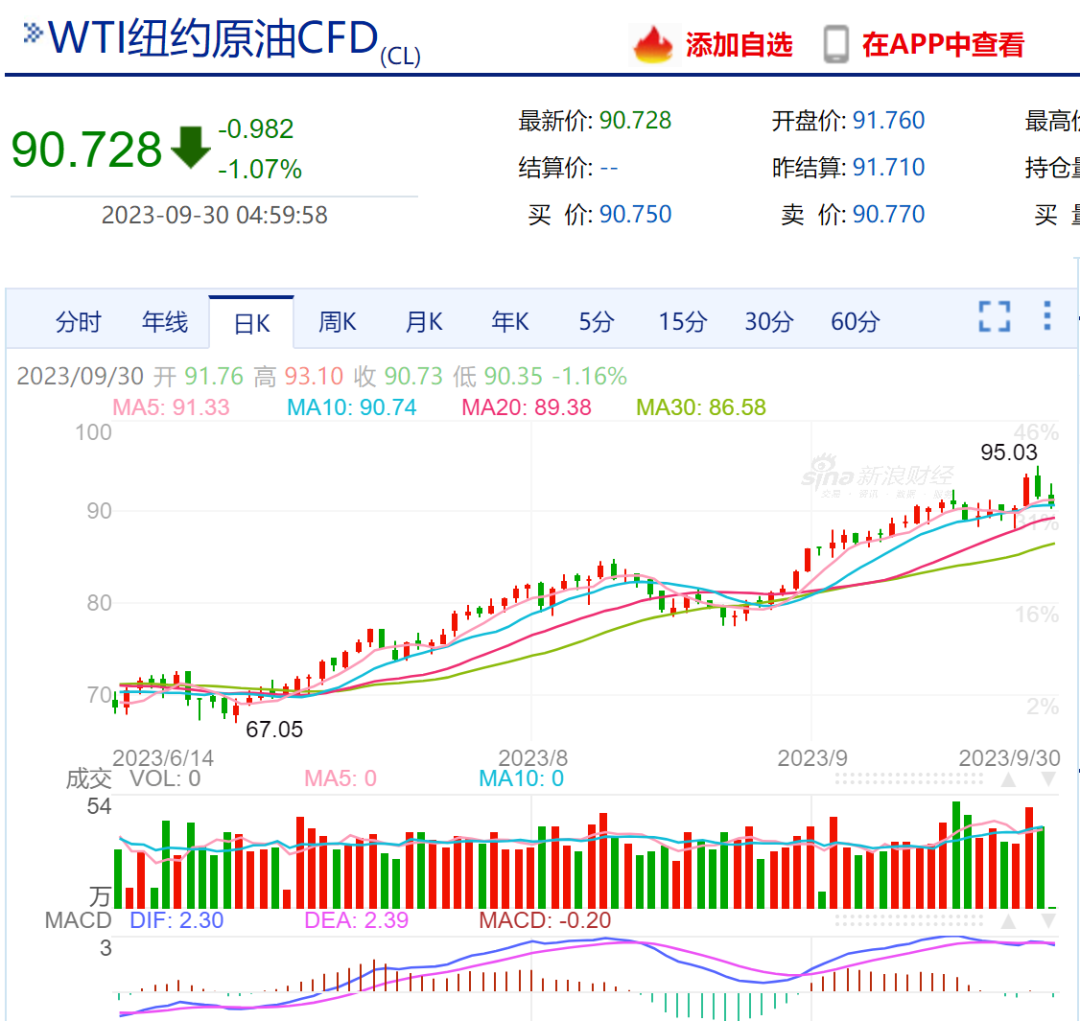Screen dimensions: 1080x1021
Task: Click the VOL: 0 volume label
Action: (x=165, y=778)
